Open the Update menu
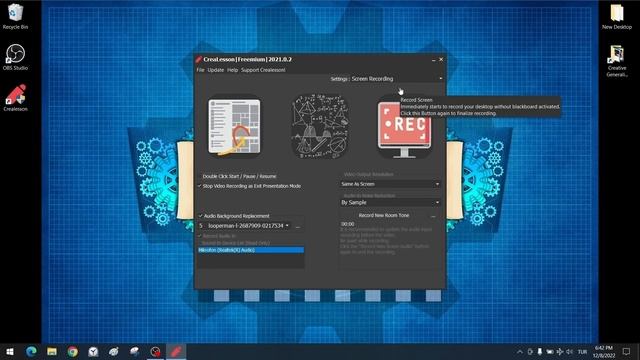 [x=216, y=70]
